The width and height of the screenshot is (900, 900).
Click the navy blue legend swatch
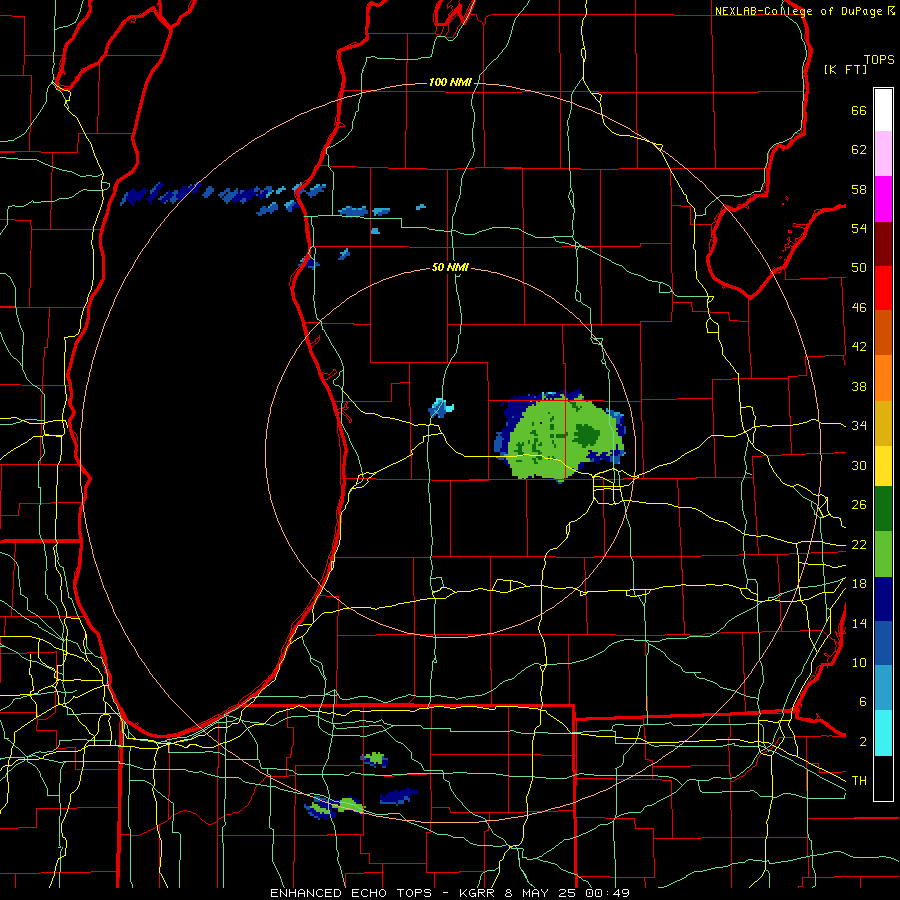[883, 599]
